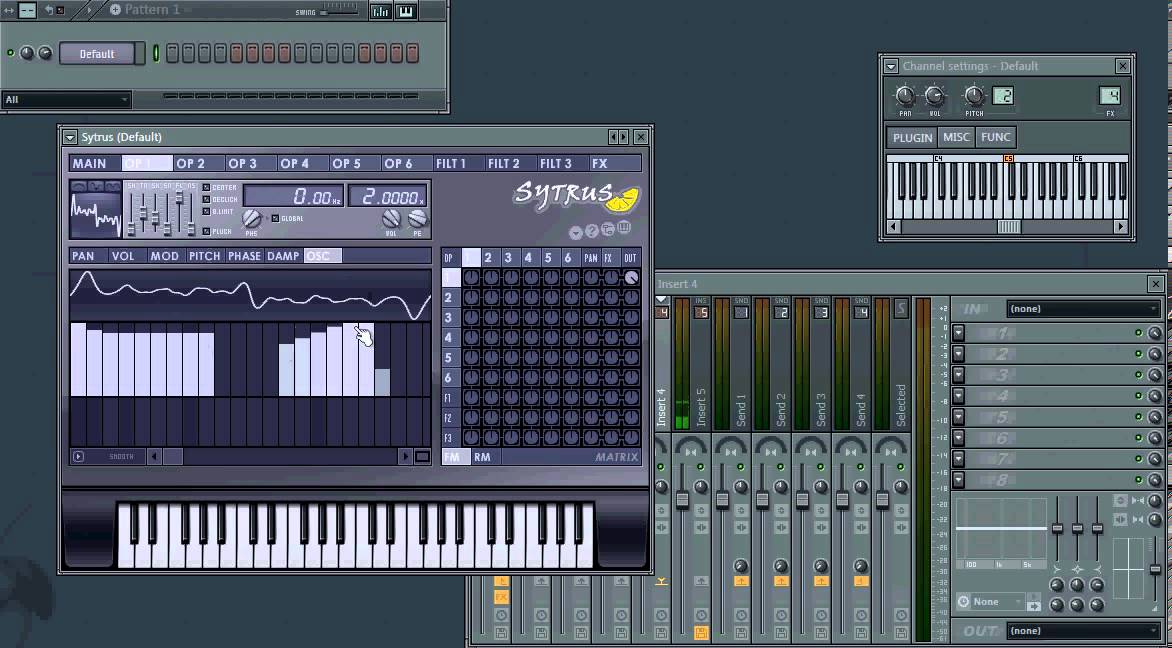The image size is (1172, 648).
Task: Click the frequency ratio 2.0000 display
Action: pos(388,197)
